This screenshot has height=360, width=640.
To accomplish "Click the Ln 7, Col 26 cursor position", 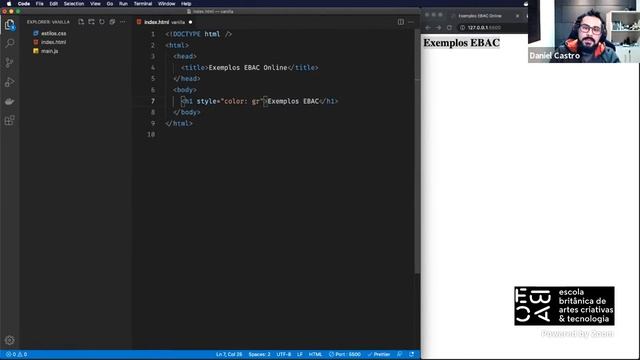I will [x=229, y=354].
